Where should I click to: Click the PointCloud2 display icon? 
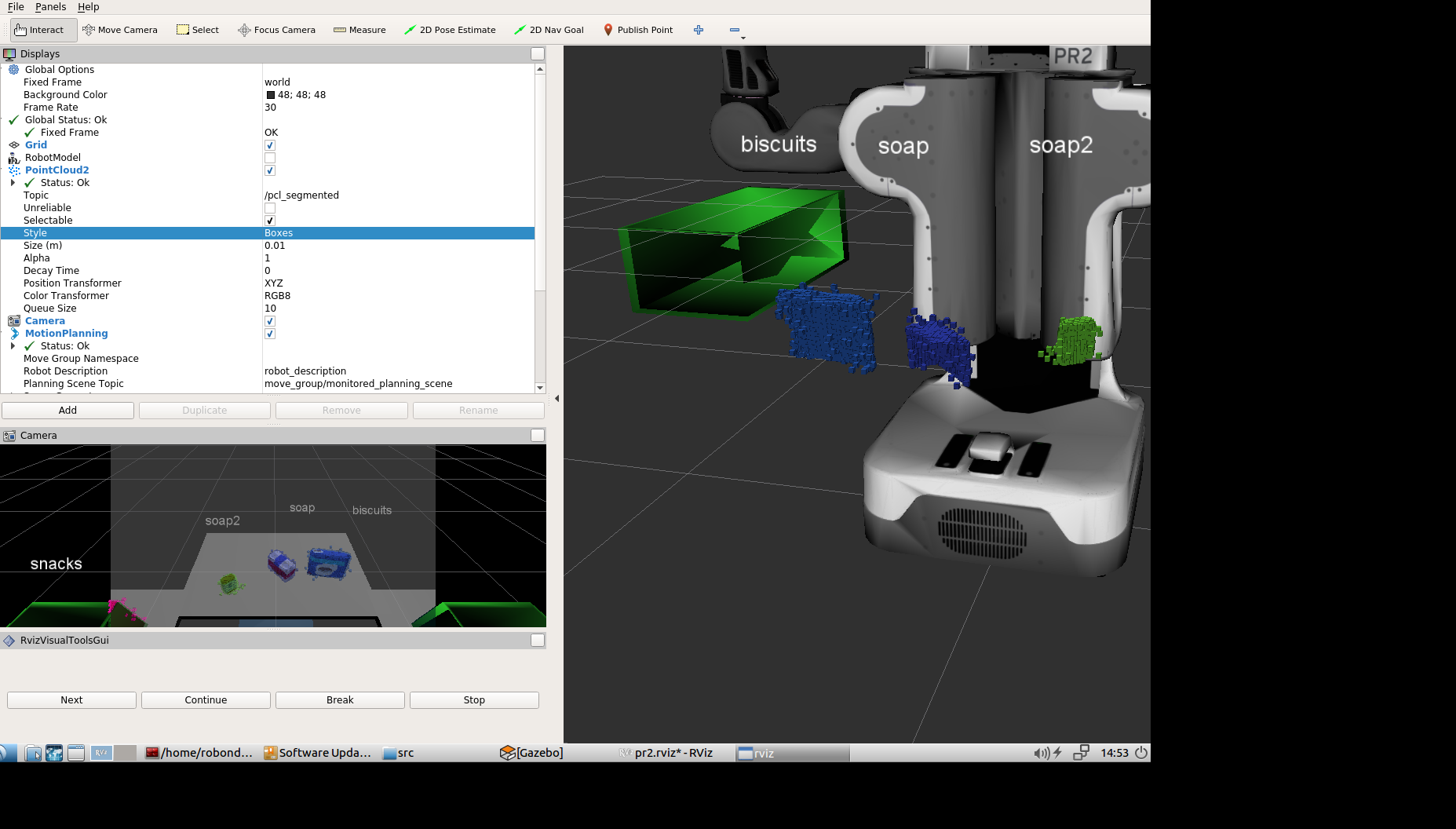coord(13,170)
